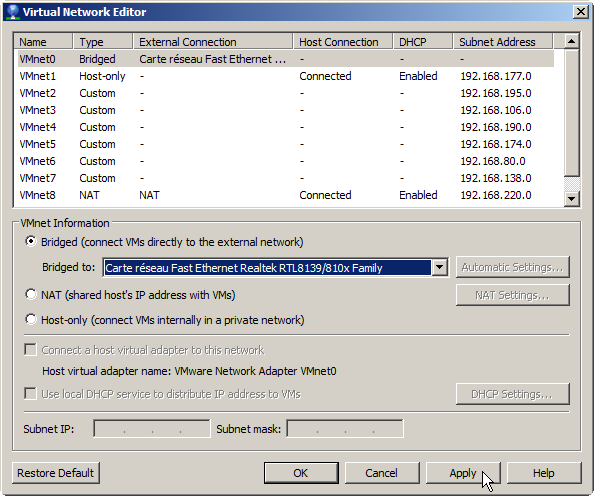Screen dimensions: 594x496
Task: Open Help for the network editor
Action: (544, 473)
